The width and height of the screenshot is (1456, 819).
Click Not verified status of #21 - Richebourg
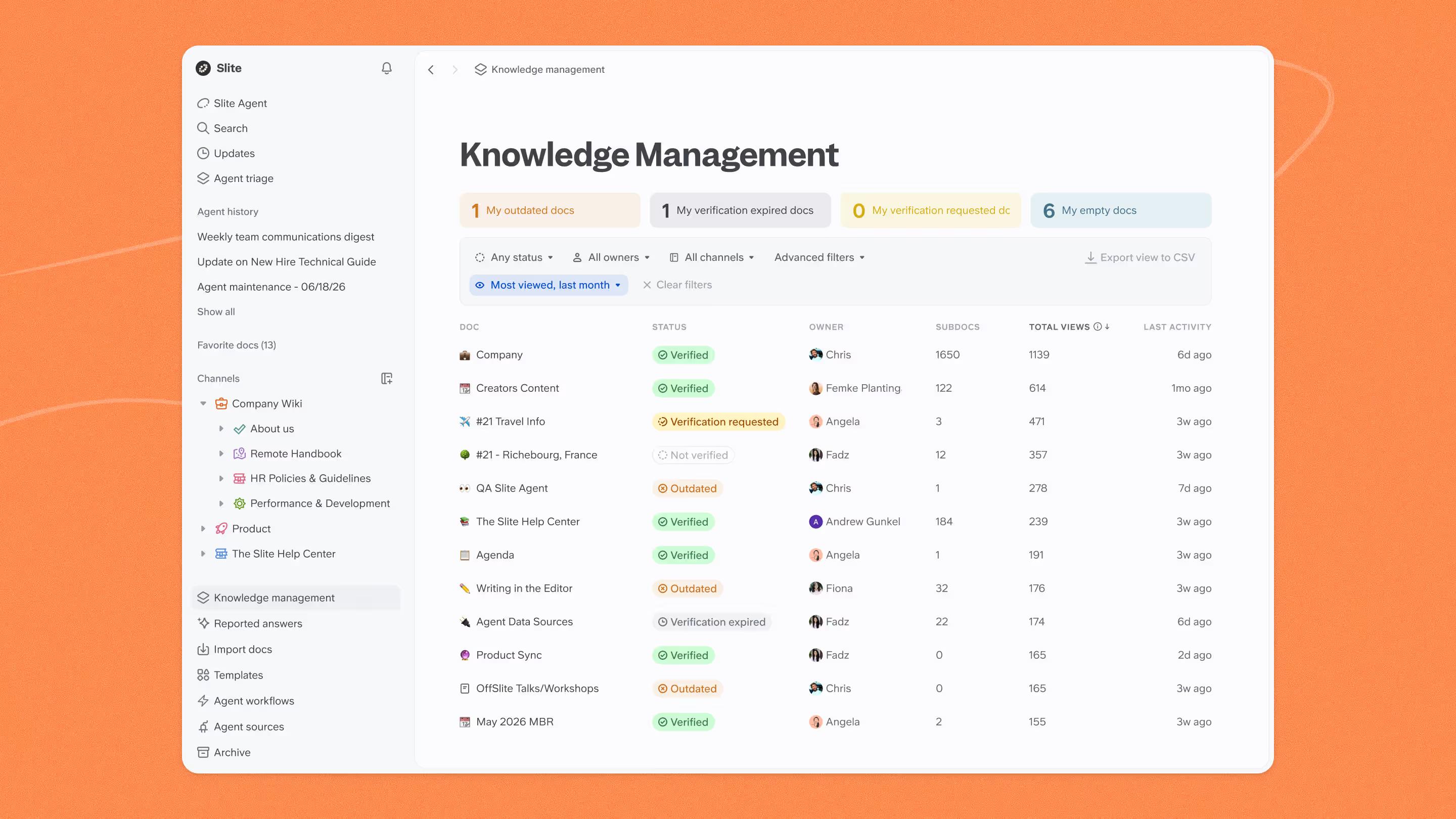tap(694, 455)
